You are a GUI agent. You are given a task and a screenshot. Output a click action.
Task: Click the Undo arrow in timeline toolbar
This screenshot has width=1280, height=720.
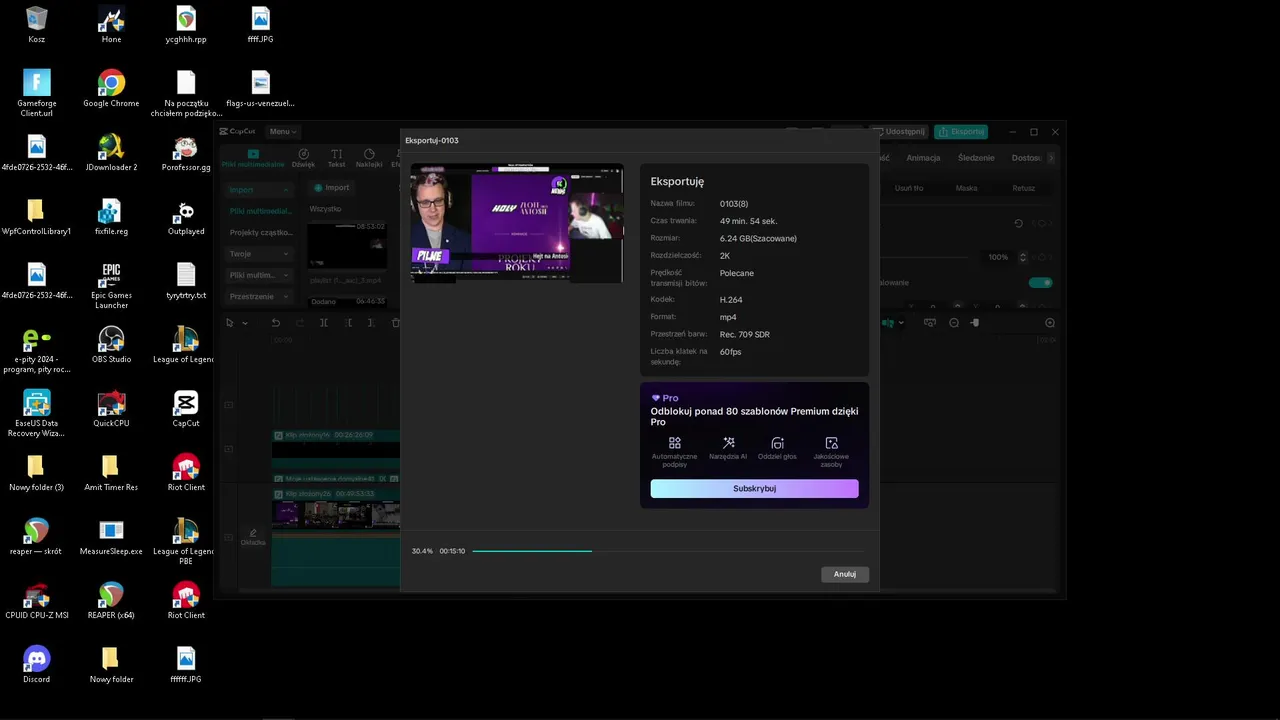[276, 323]
